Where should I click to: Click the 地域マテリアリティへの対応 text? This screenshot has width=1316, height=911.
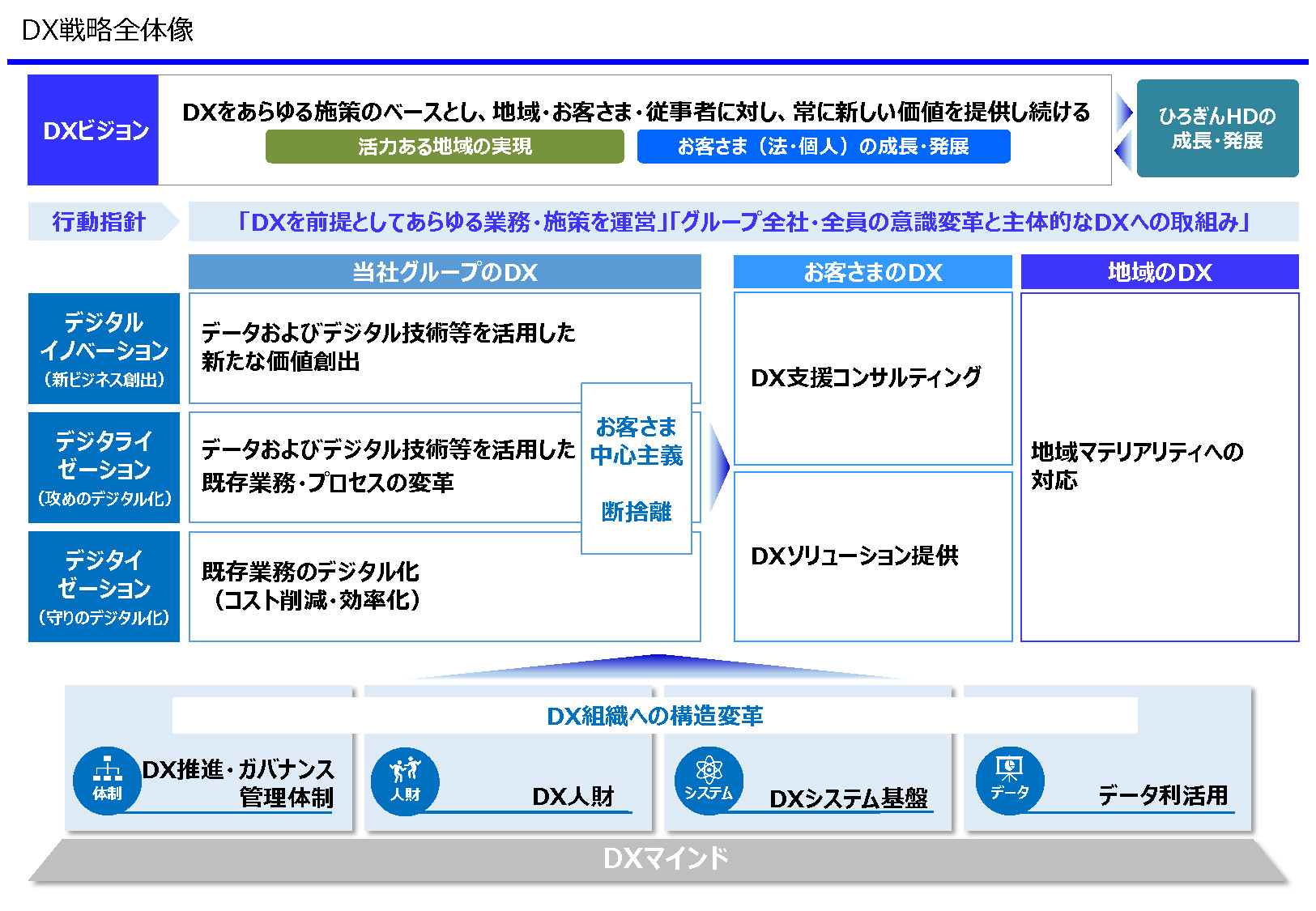pos(1137,466)
